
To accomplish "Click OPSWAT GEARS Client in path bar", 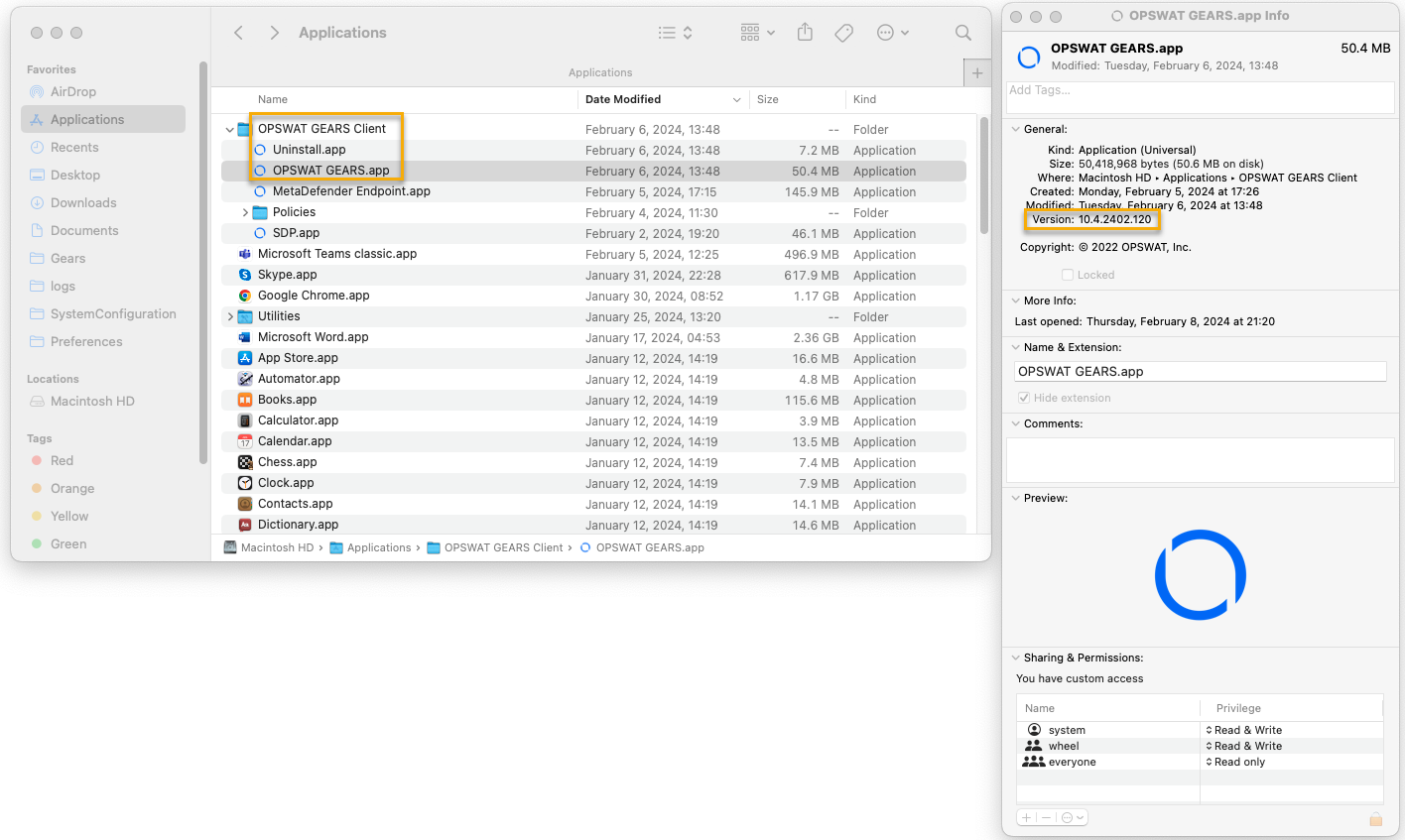I will pyautogui.click(x=495, y=547).
